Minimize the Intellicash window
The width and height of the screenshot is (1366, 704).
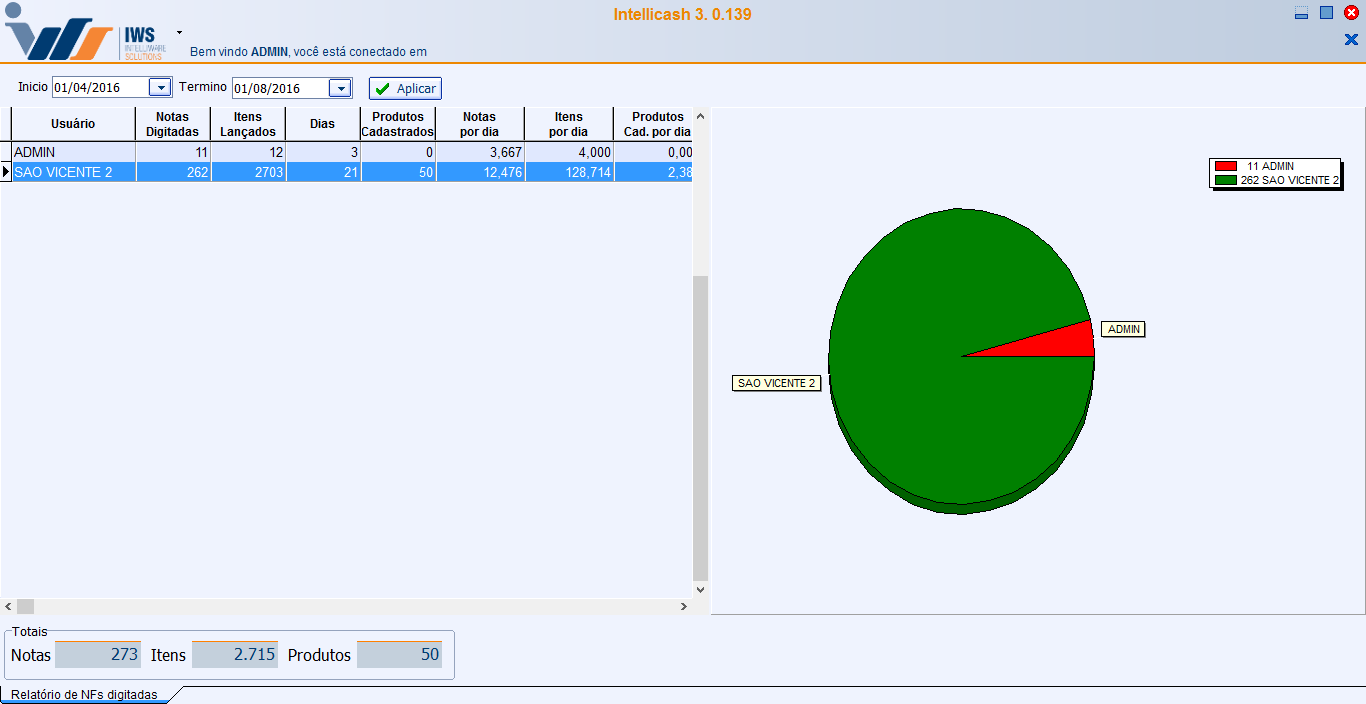click(x=1302, y=13)
